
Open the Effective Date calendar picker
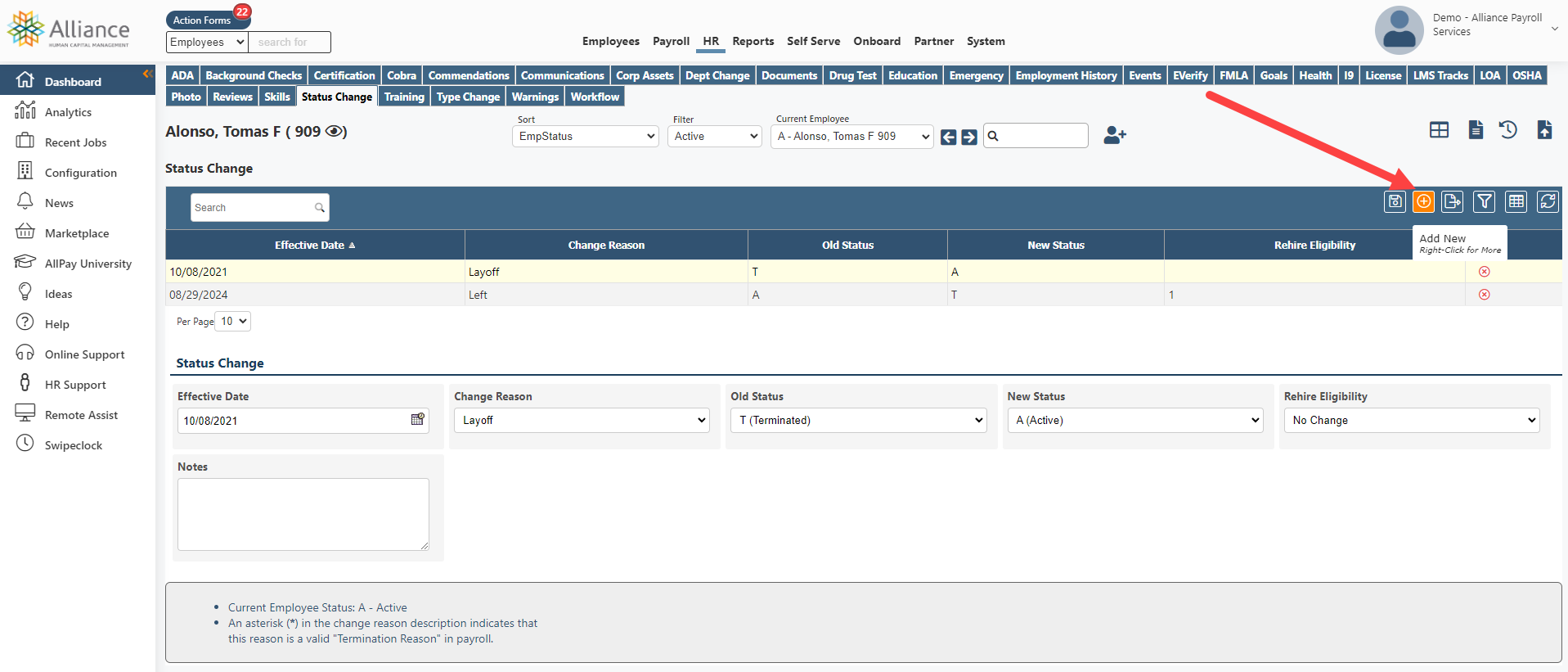click(417, 419)
